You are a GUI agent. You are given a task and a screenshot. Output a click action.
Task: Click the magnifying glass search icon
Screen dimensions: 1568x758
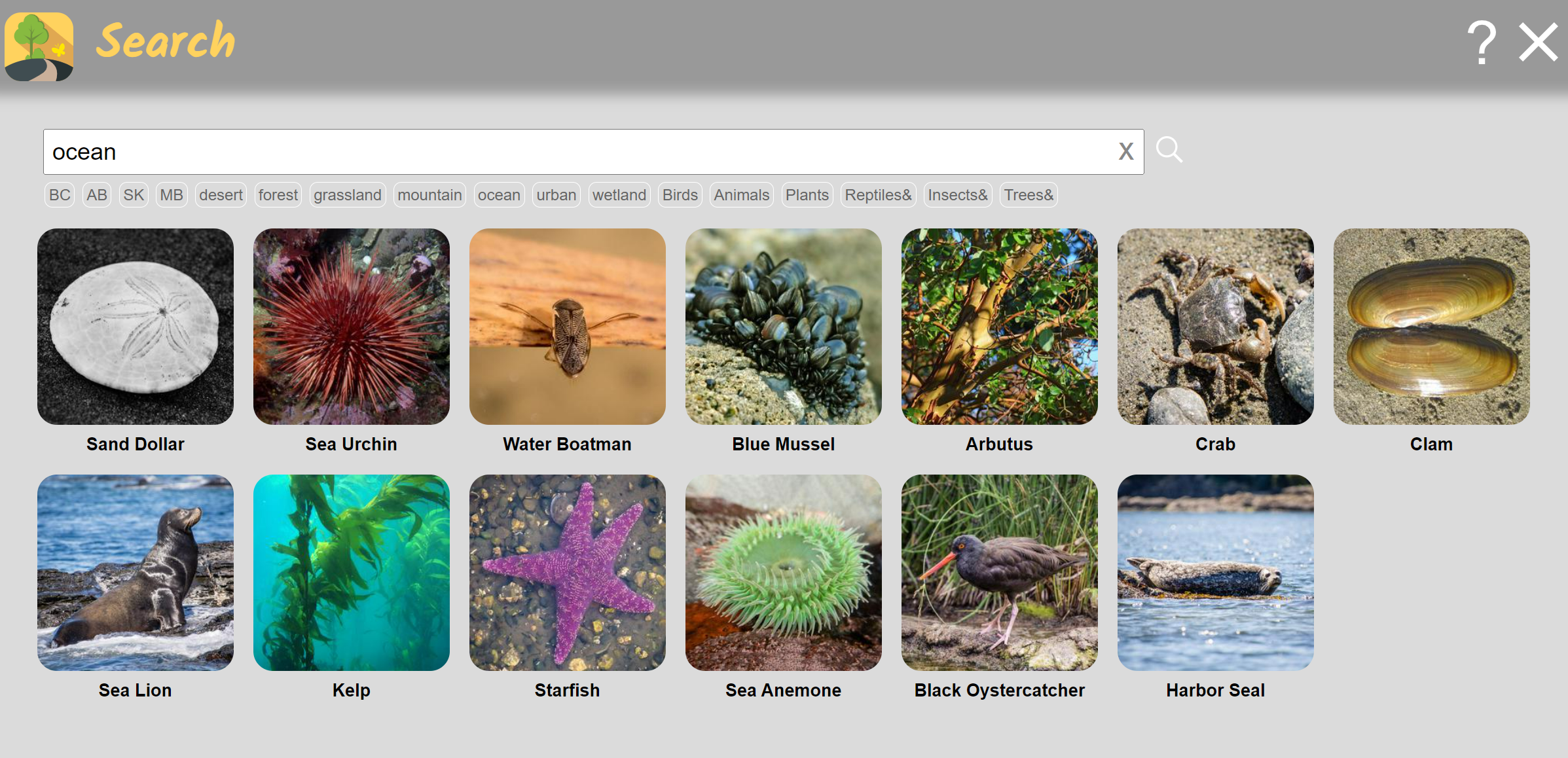tap(1169, 150)
